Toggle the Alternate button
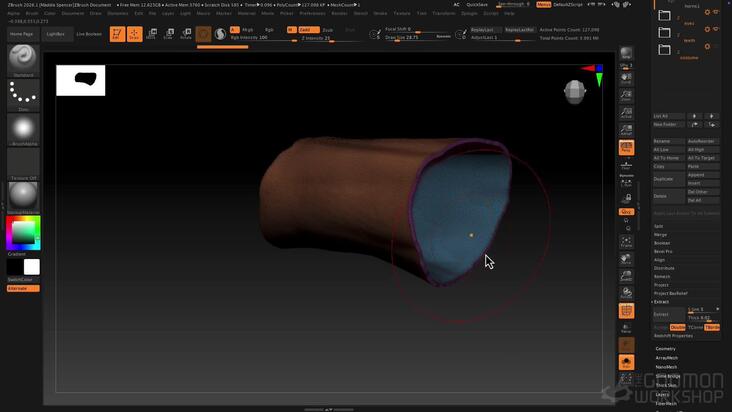 coord(23,288)
